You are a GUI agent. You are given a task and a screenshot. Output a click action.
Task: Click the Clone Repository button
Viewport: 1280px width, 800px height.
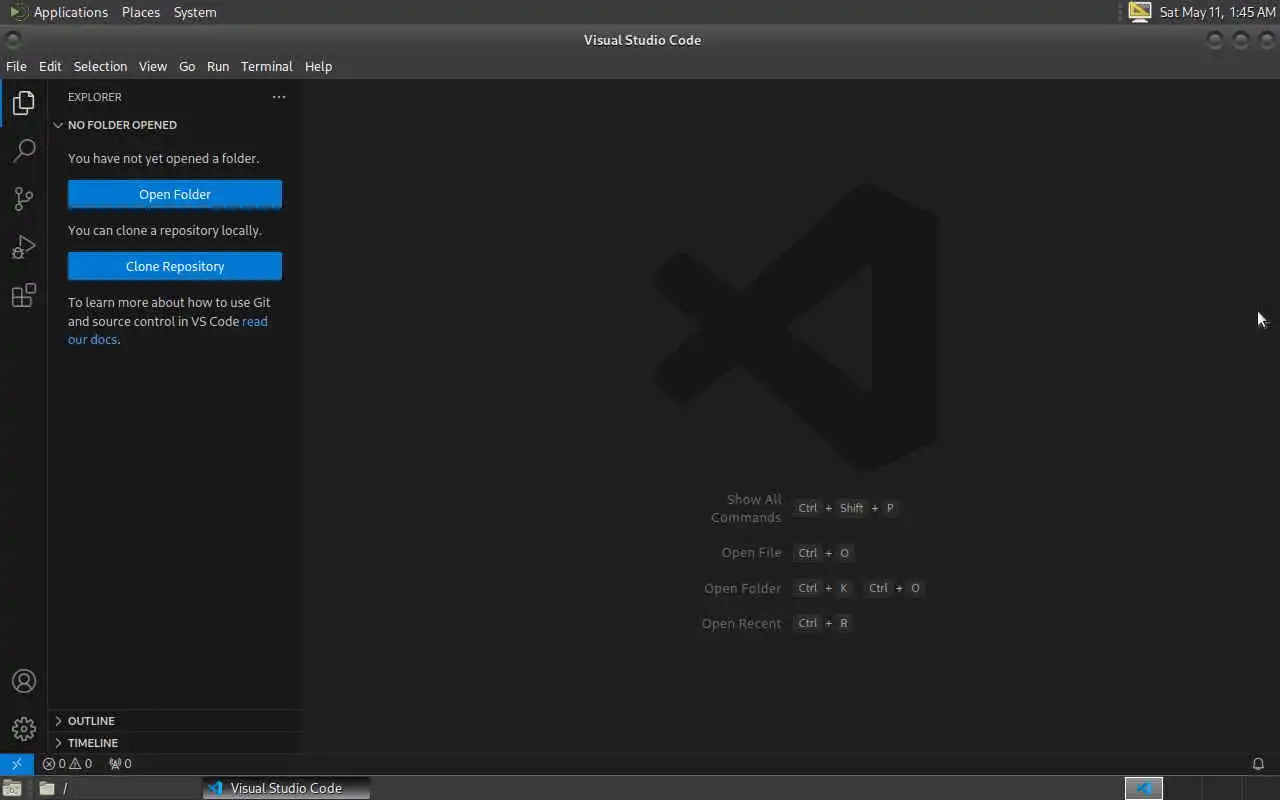coord(175,266)
